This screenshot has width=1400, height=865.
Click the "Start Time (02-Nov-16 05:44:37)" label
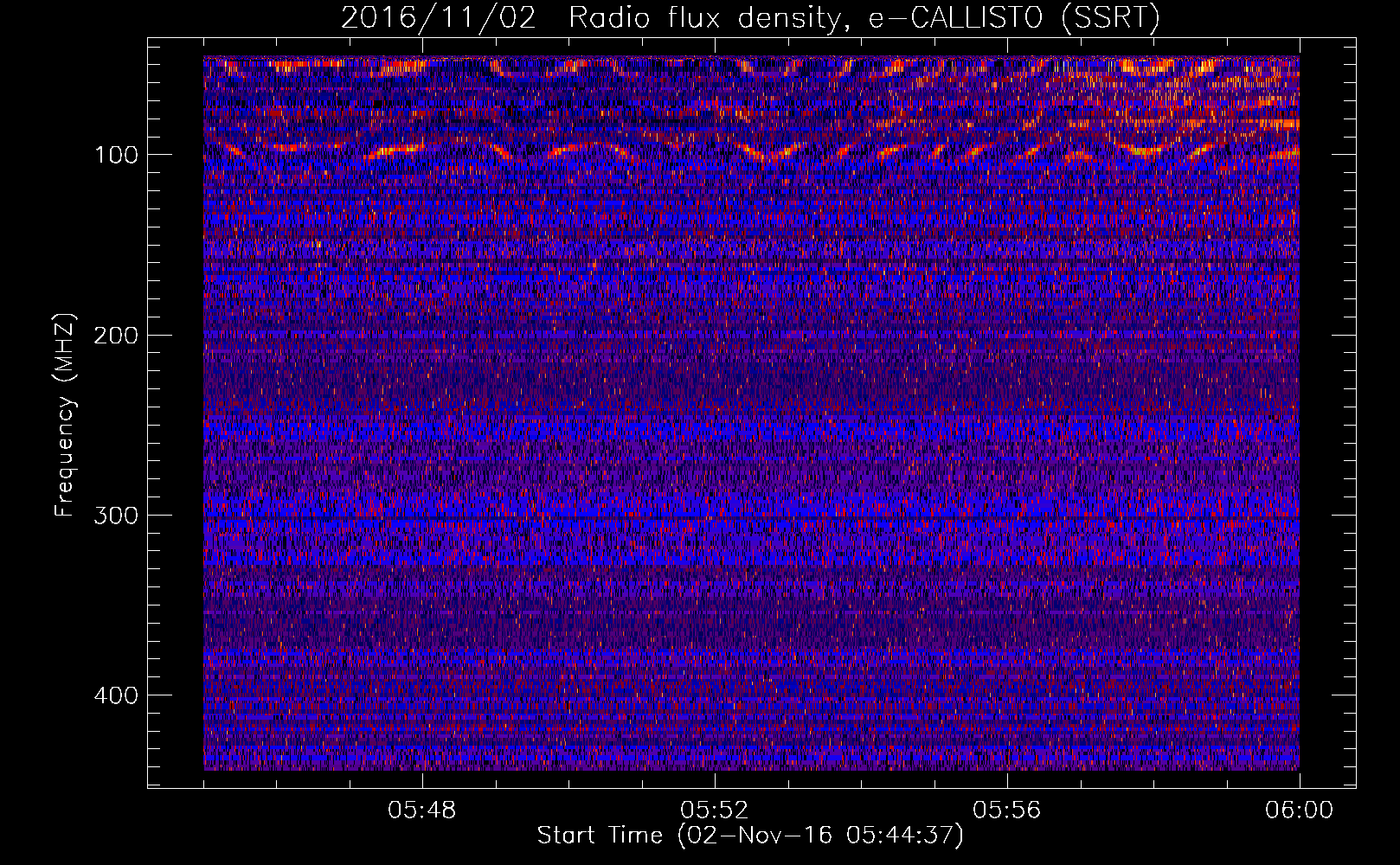(750, 836)
